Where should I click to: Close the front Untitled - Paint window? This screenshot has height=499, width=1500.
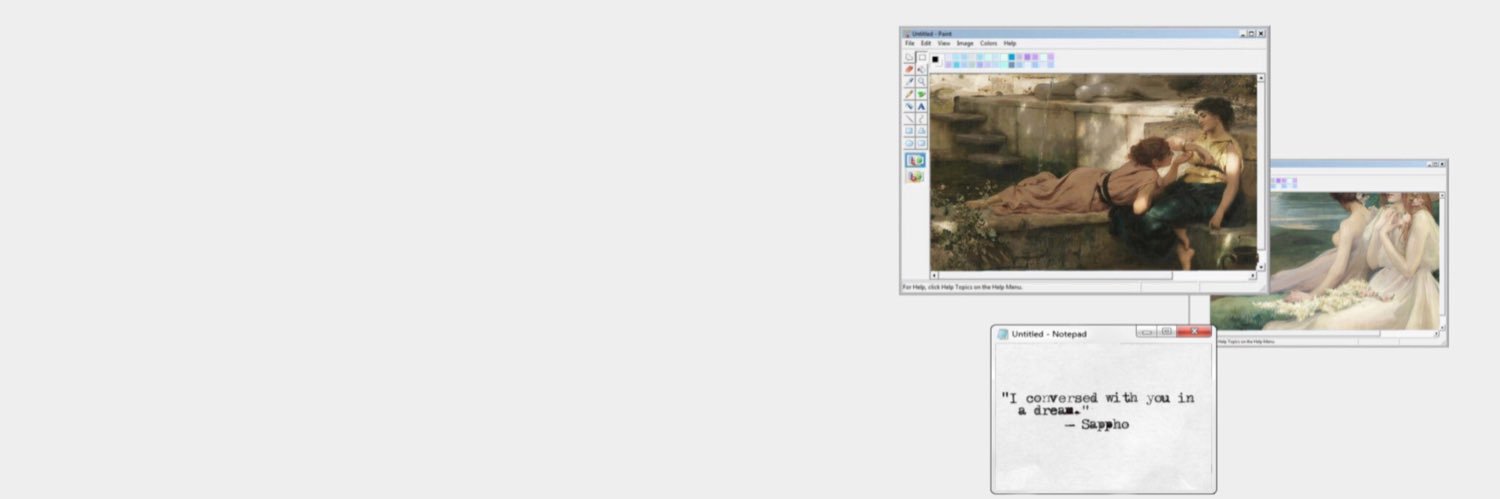click(1261, 34)
